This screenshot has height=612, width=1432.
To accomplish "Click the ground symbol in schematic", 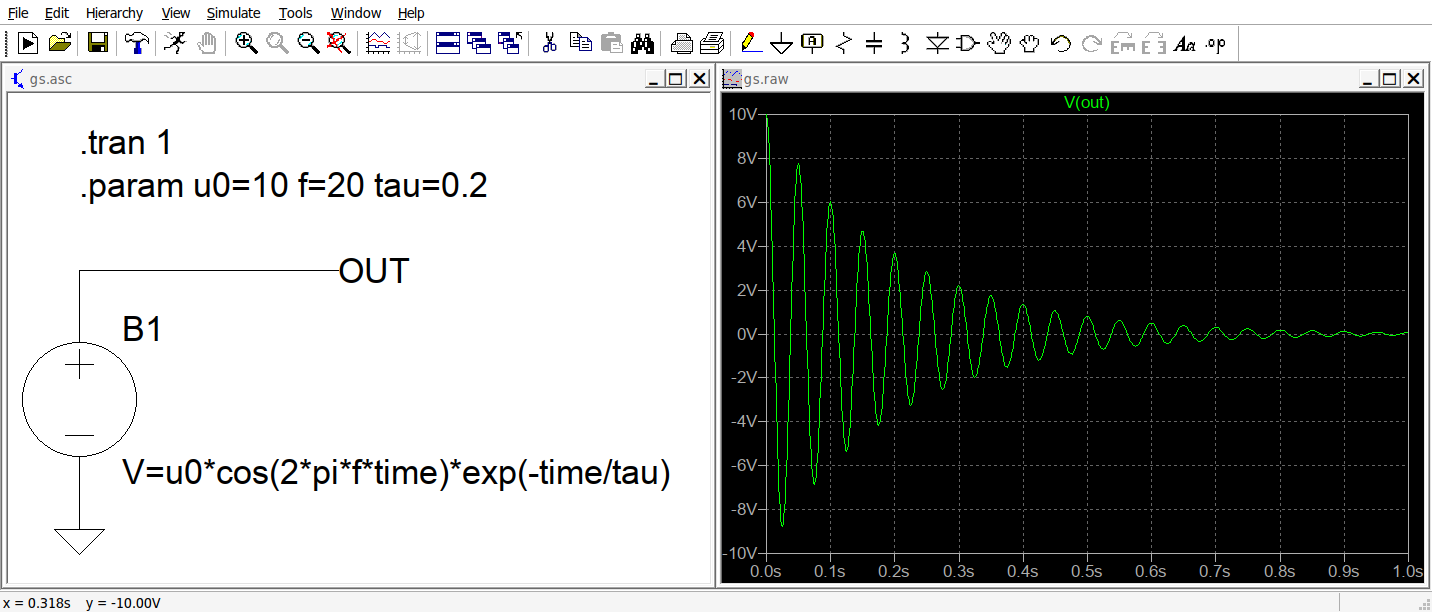I will (x=79, y=541).
